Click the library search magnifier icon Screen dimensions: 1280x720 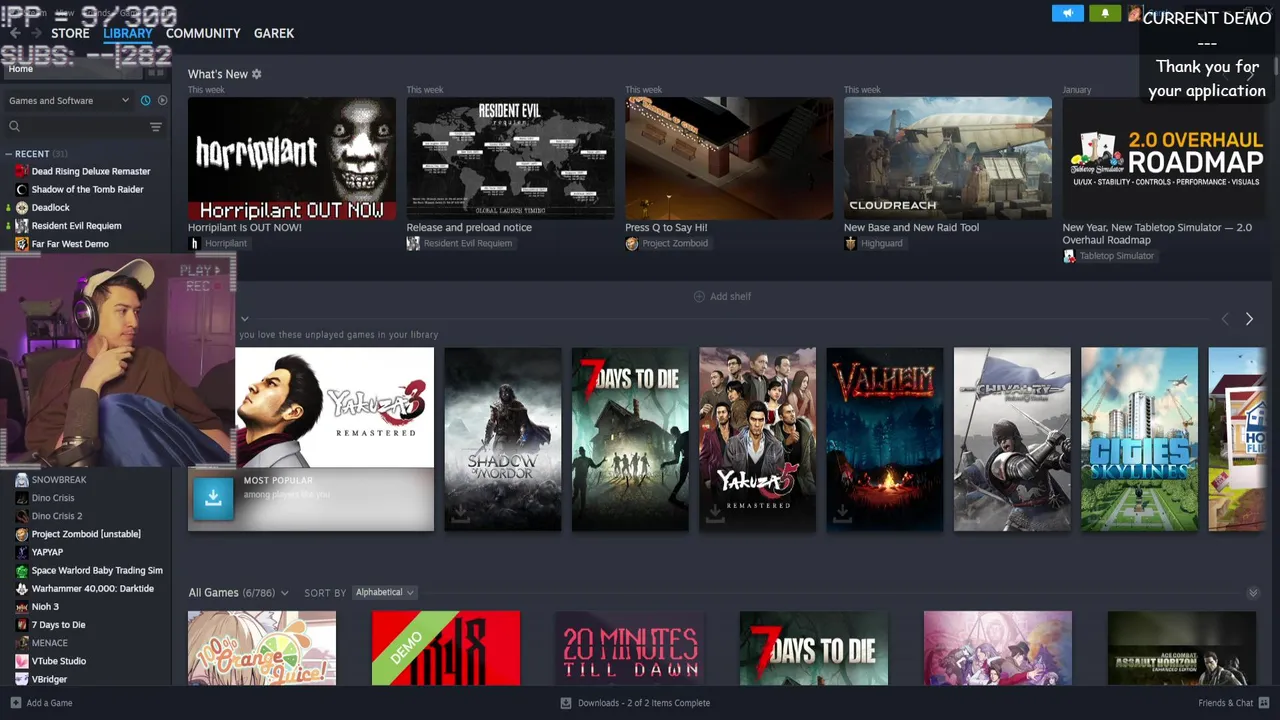[14, 126]
